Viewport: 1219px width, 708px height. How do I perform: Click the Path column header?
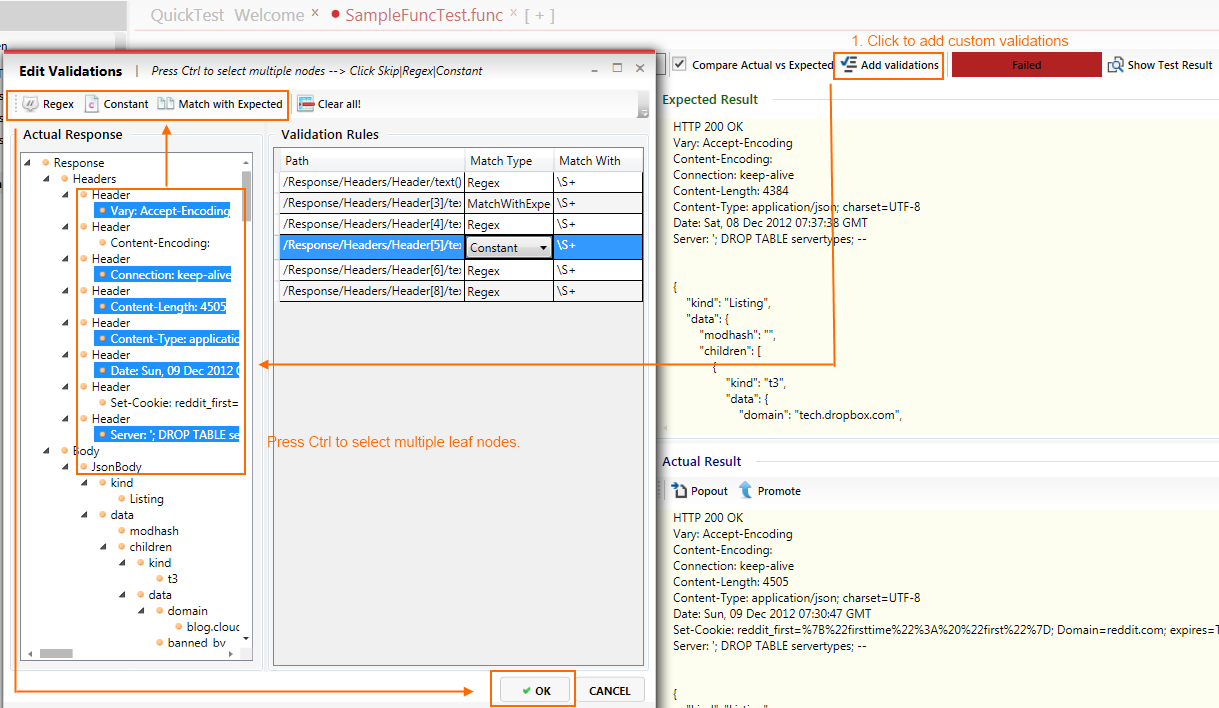[x=372, y=161]
